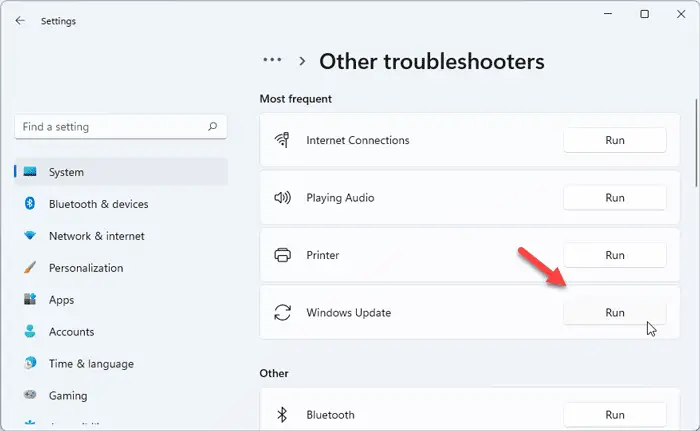Click the vertical scrollbar on the right
The image size is (700, 431).
696,140
